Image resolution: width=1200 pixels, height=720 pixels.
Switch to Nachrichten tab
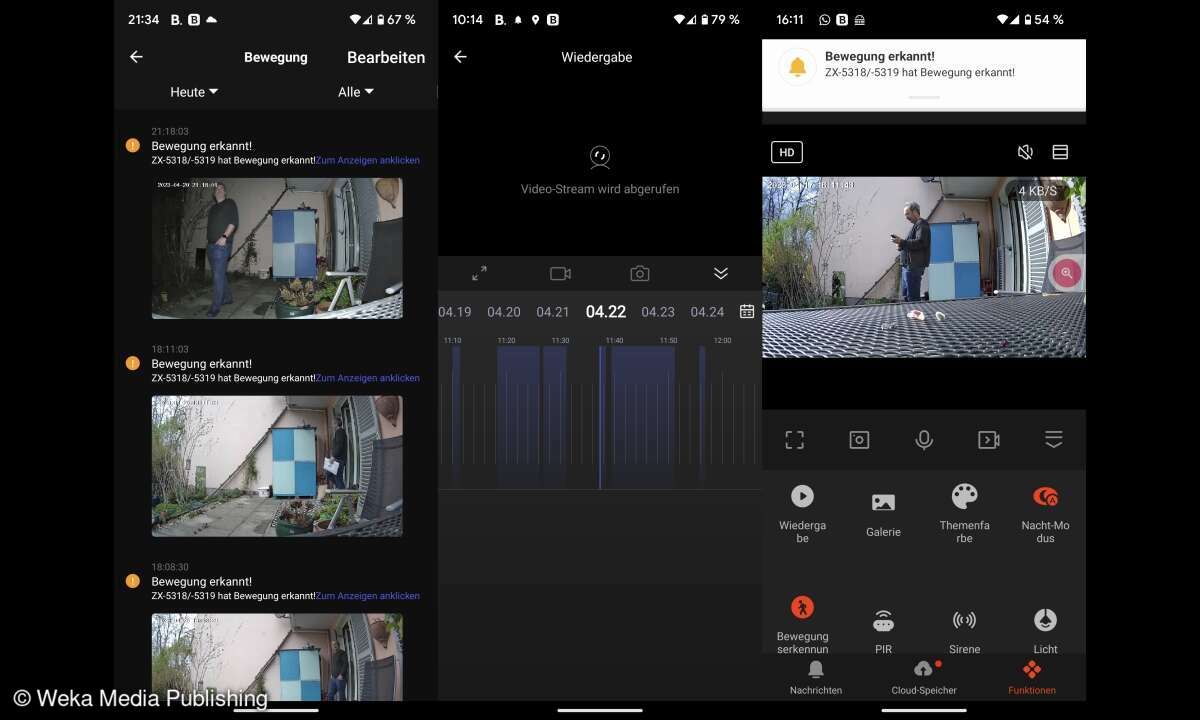click(x=816, y=678)
